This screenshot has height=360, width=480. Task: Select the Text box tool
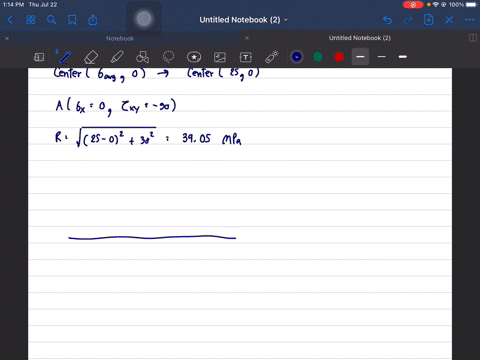(246, 57)
